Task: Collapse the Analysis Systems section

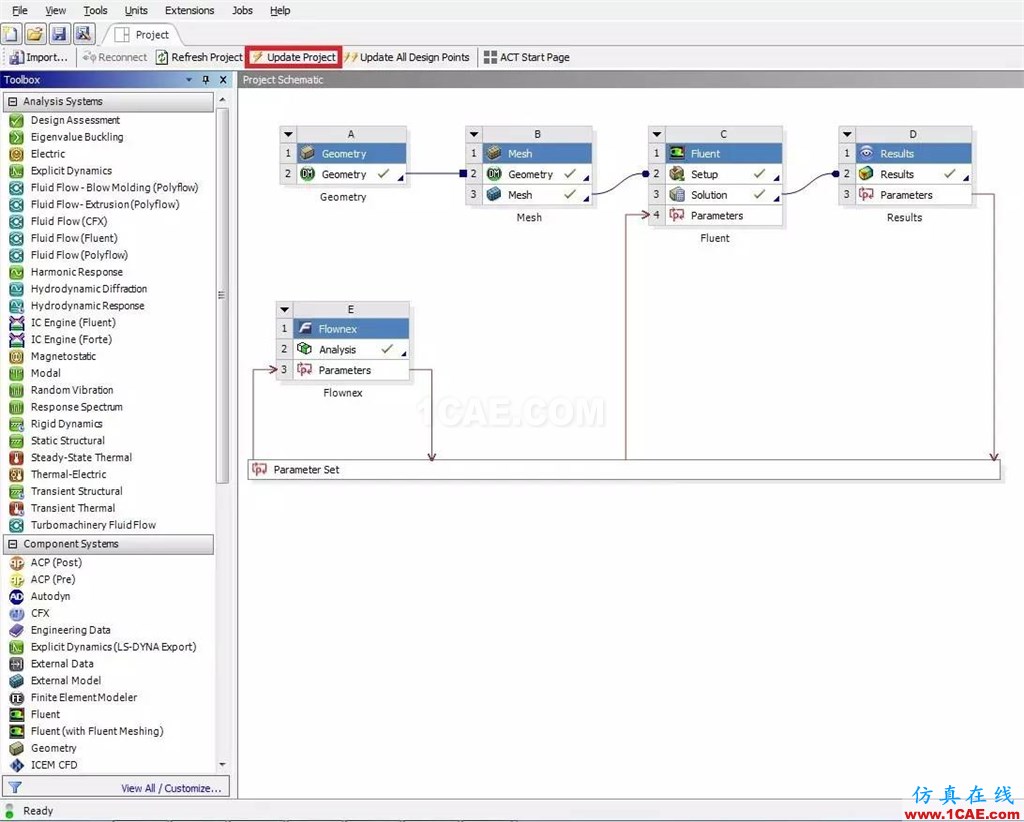Action: [12, 101]
